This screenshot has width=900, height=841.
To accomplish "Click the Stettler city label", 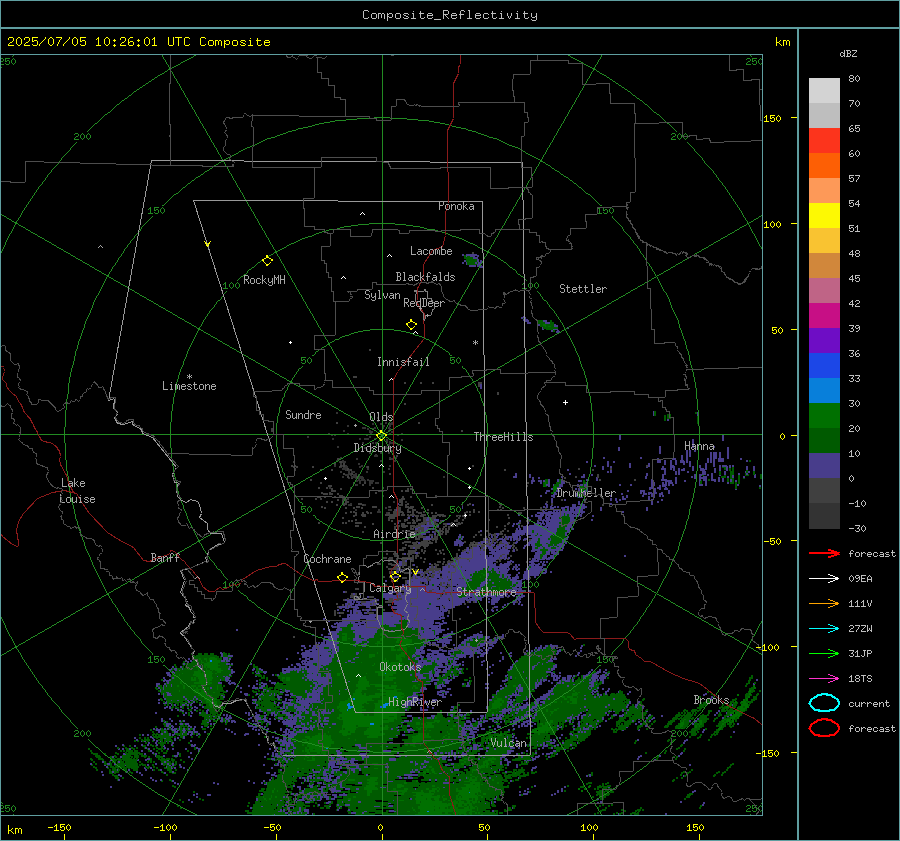I will [x=583, y=289].
